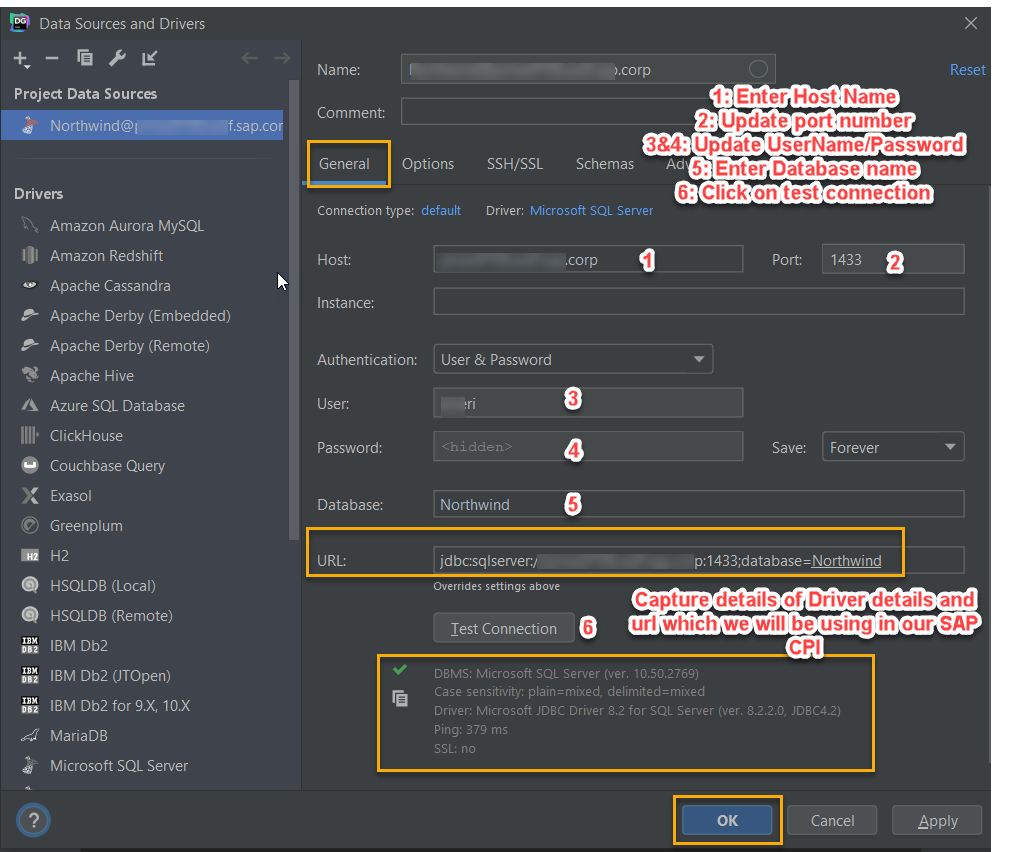Focus the Instance input field
Screen dimensions: 1012x852
point(699,302)
